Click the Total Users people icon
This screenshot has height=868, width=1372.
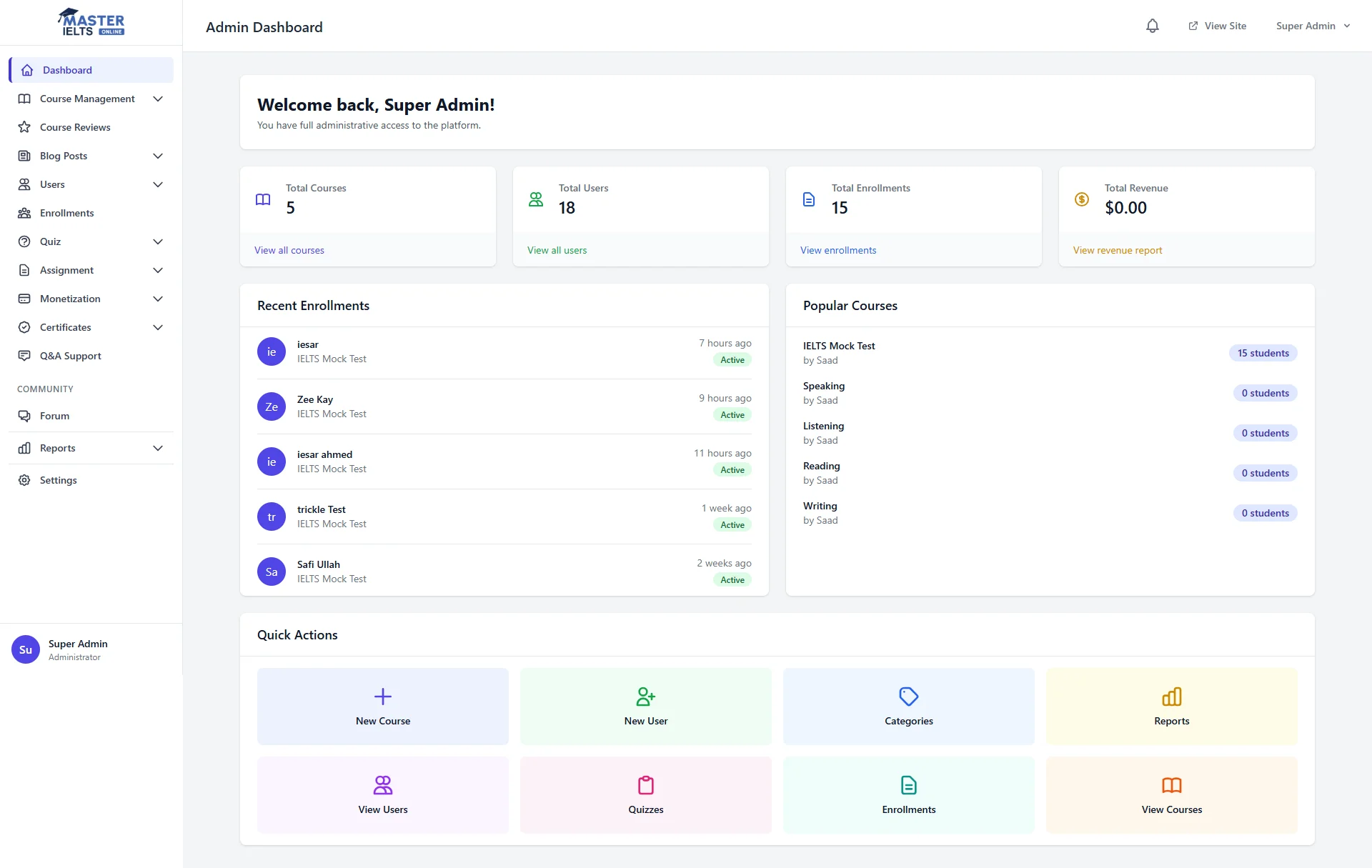536,199
